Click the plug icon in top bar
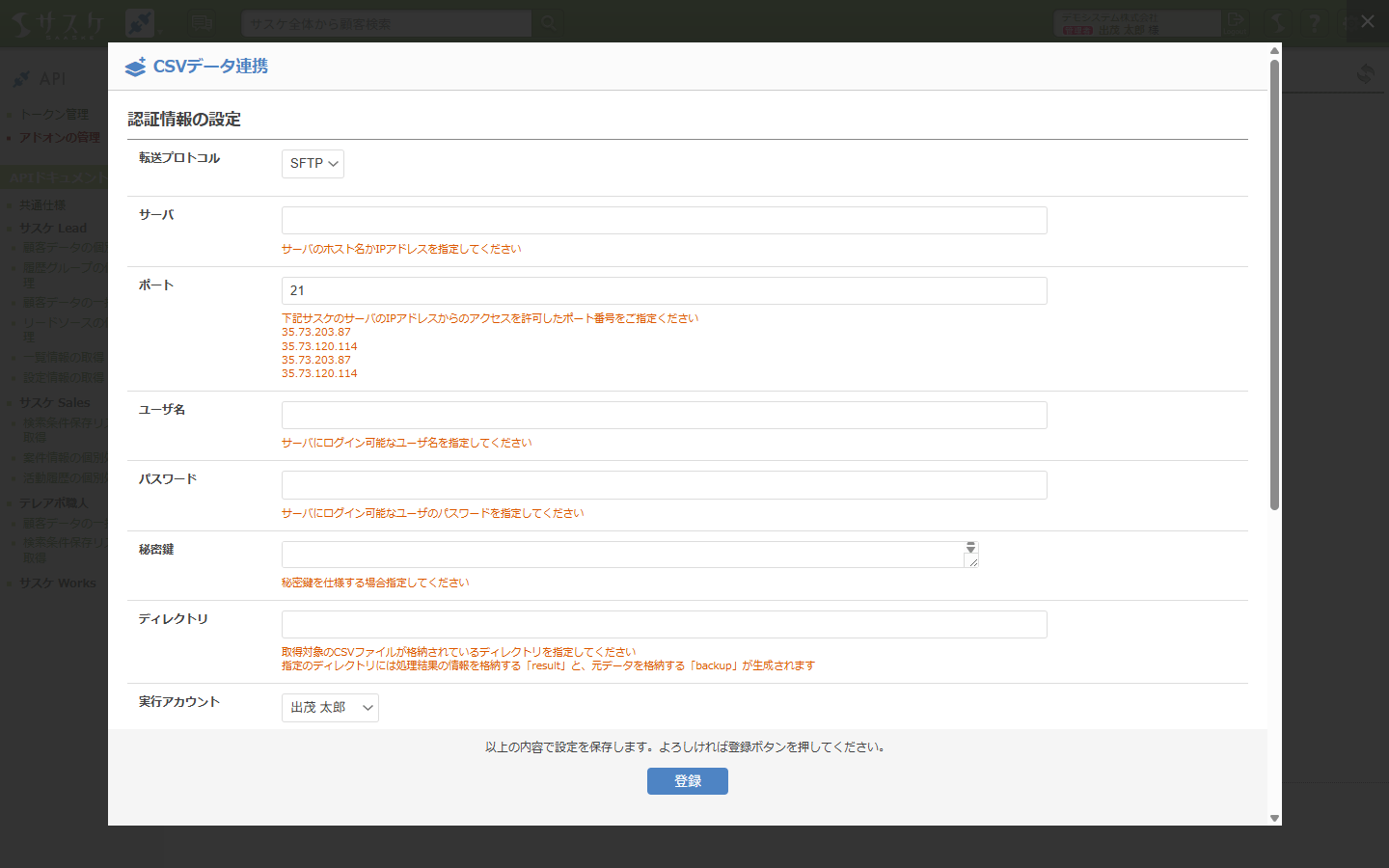 (x=140, y=23)
